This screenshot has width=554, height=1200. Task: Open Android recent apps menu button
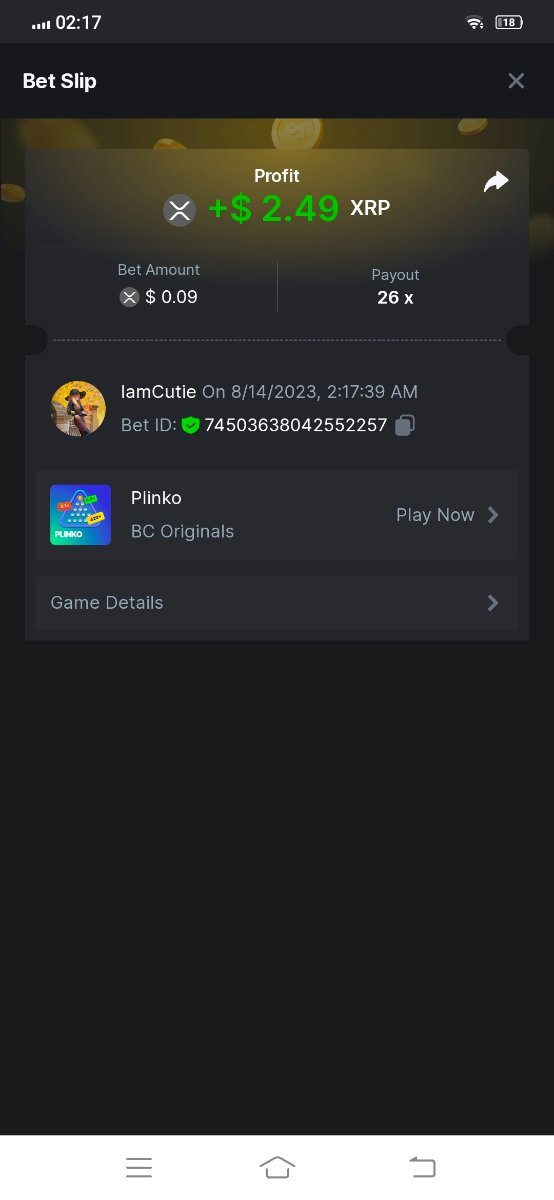[139, 1167]
